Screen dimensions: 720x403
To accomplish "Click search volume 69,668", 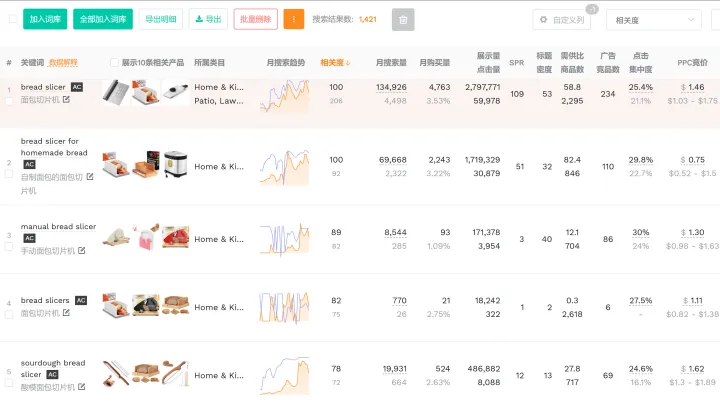I will 393,160.
